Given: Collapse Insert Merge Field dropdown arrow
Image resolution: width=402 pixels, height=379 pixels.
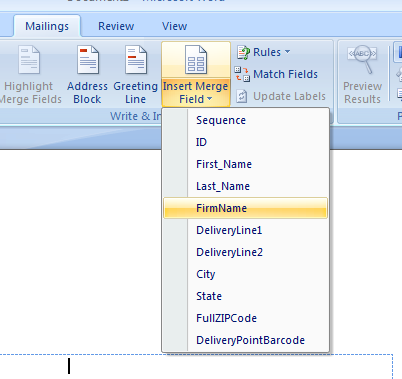Looking at the screenshot, I should 209,99.
